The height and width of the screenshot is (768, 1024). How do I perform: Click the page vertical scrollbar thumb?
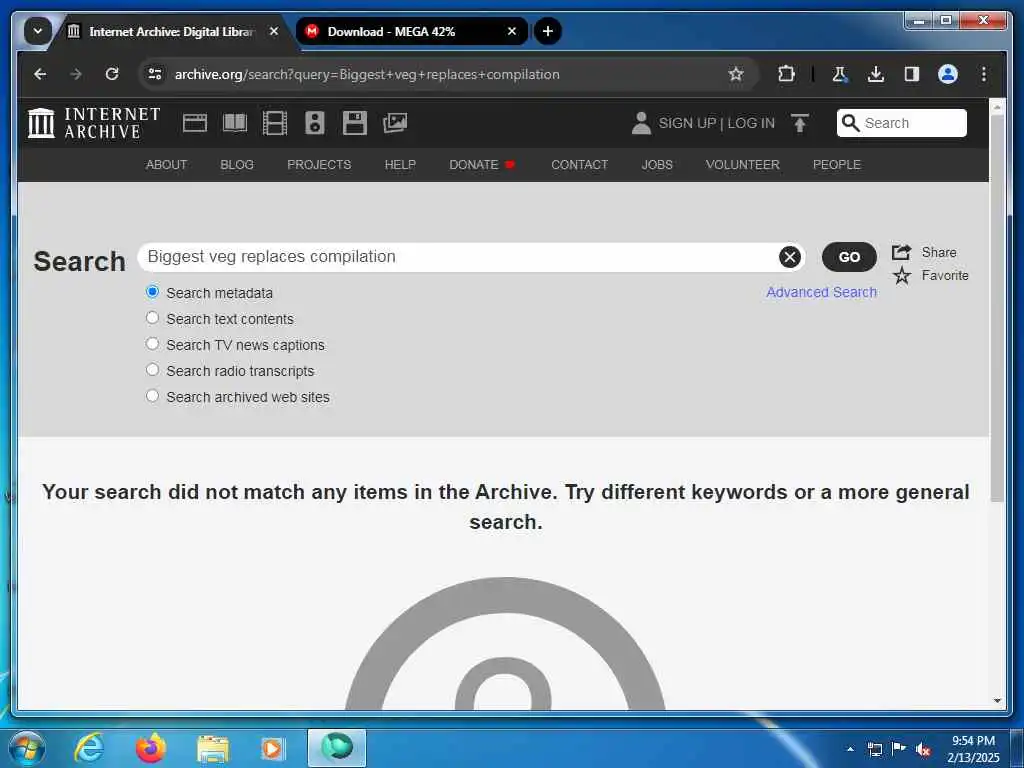[x=997, y=310]
